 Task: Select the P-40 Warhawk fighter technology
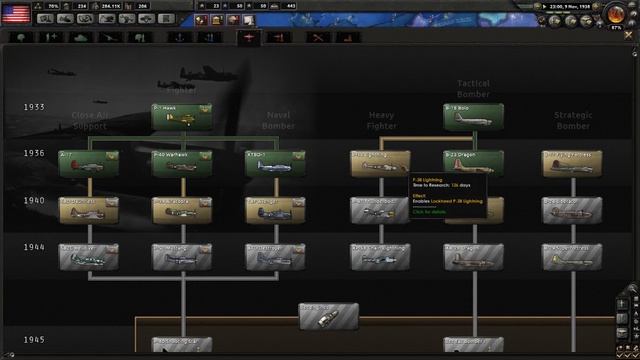point(182,164)
